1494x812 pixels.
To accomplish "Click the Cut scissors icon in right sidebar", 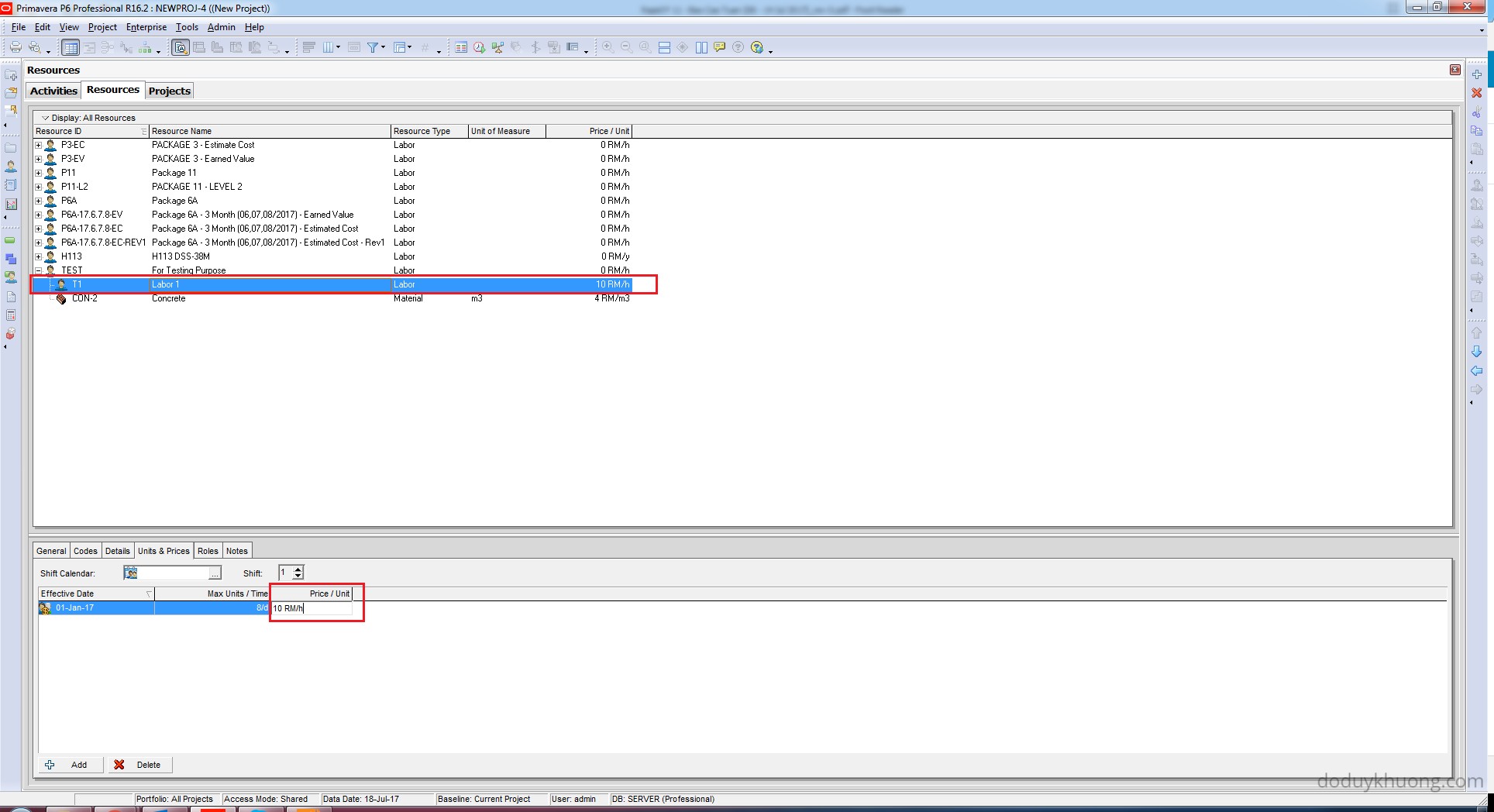I will tap(1477, 112).
